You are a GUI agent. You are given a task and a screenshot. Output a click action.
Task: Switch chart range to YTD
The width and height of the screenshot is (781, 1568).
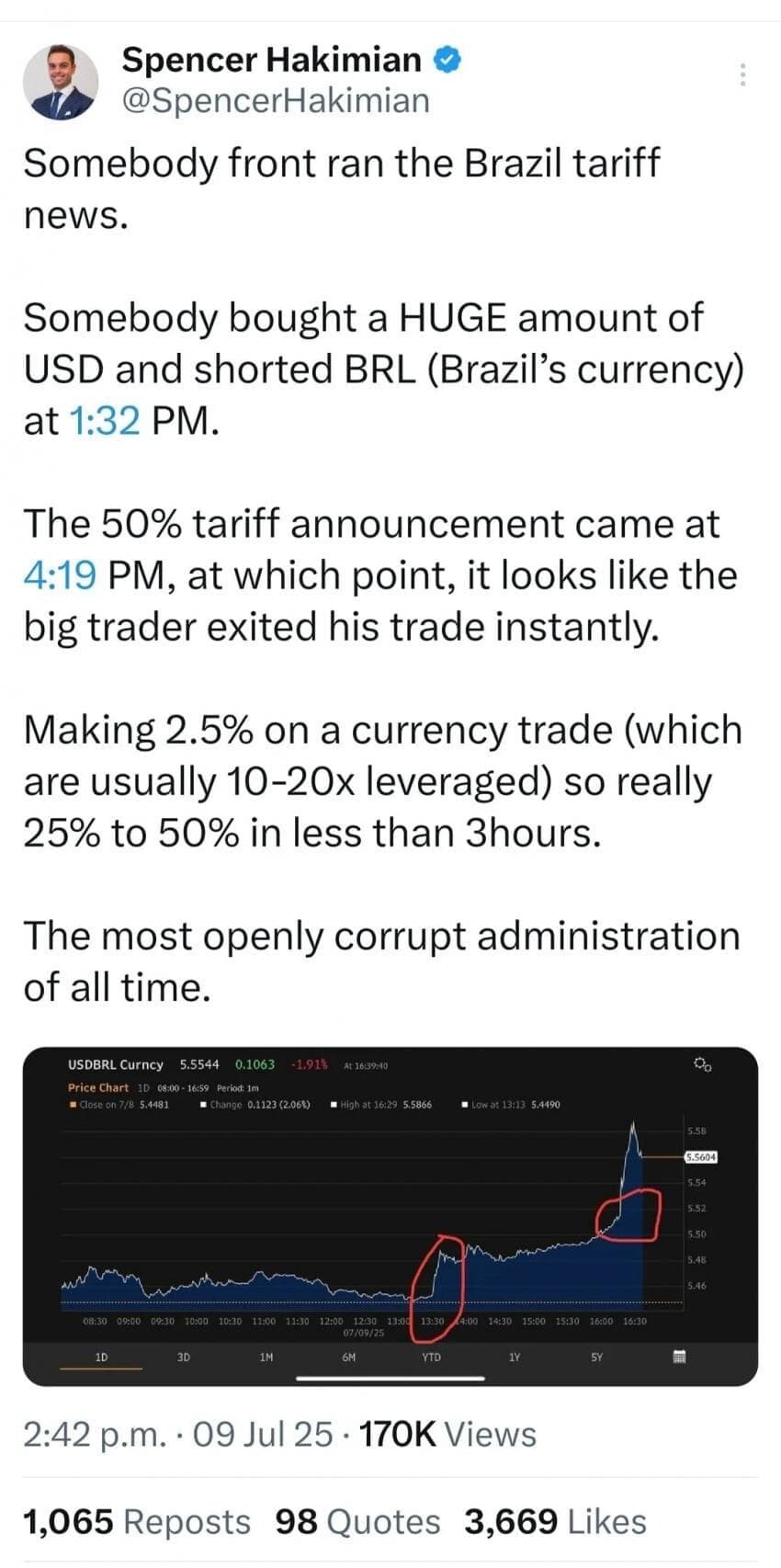pyautogui.click(x=431, y=1357)
